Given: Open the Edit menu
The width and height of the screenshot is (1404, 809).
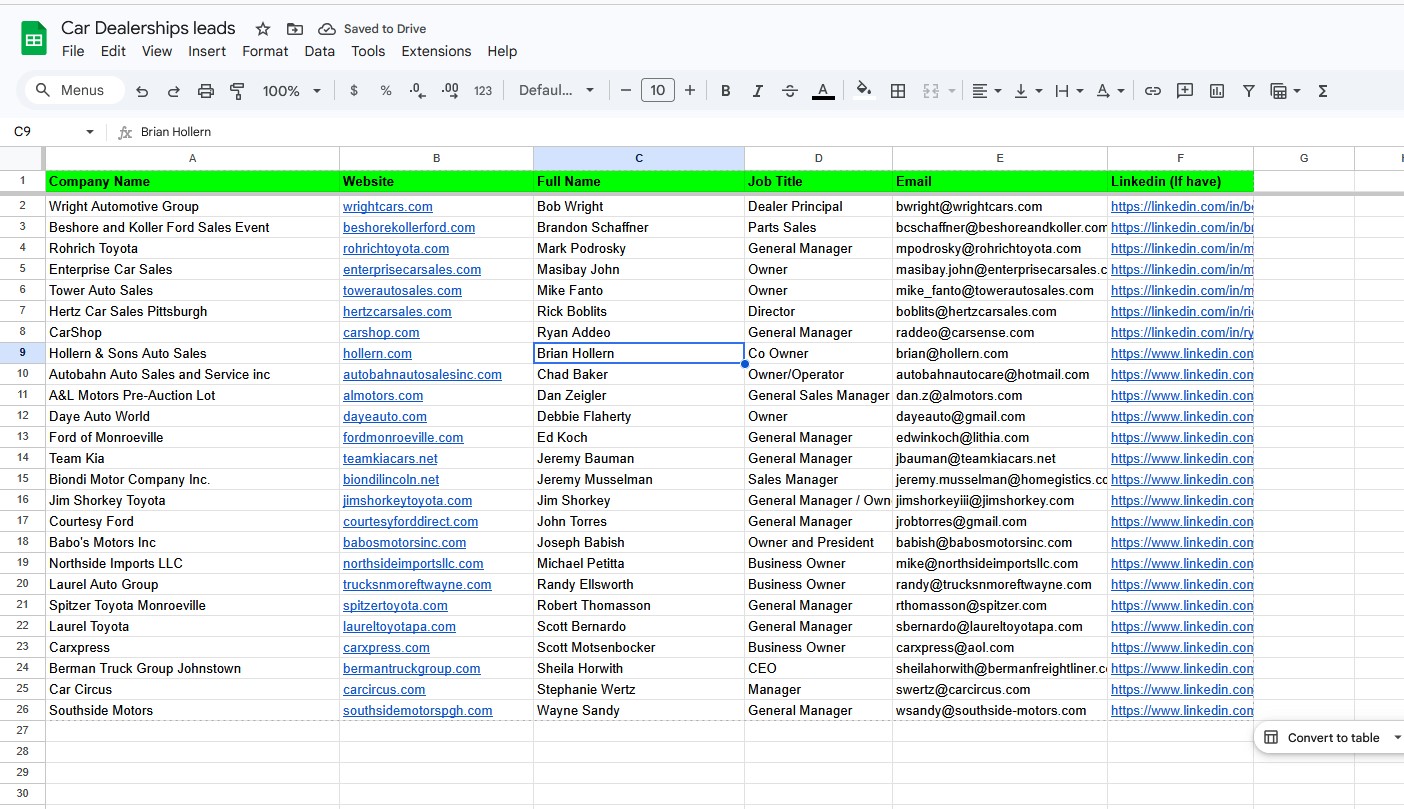Looking at the screenshot, I should click(x=113, y=51).
